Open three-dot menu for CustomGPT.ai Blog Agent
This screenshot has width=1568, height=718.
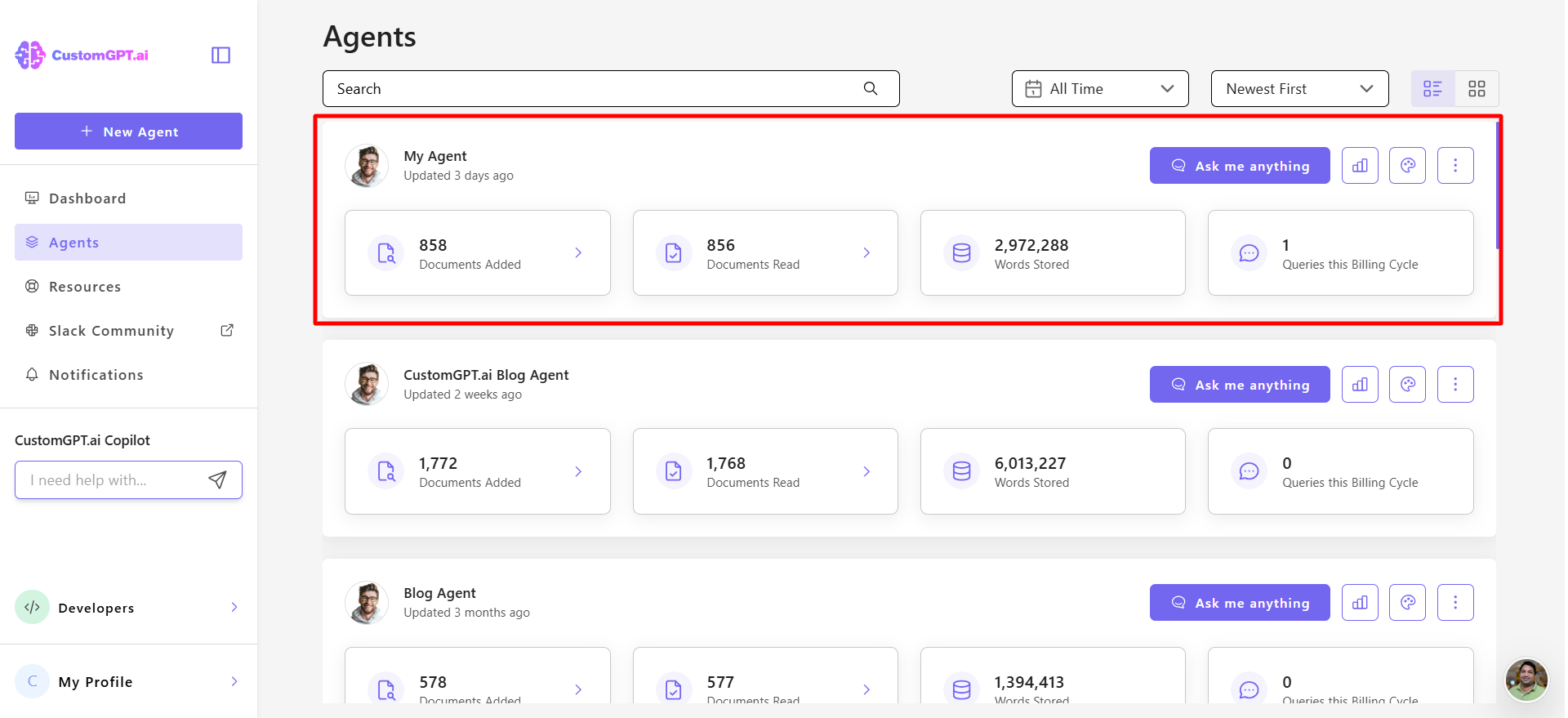point(1455,384)
